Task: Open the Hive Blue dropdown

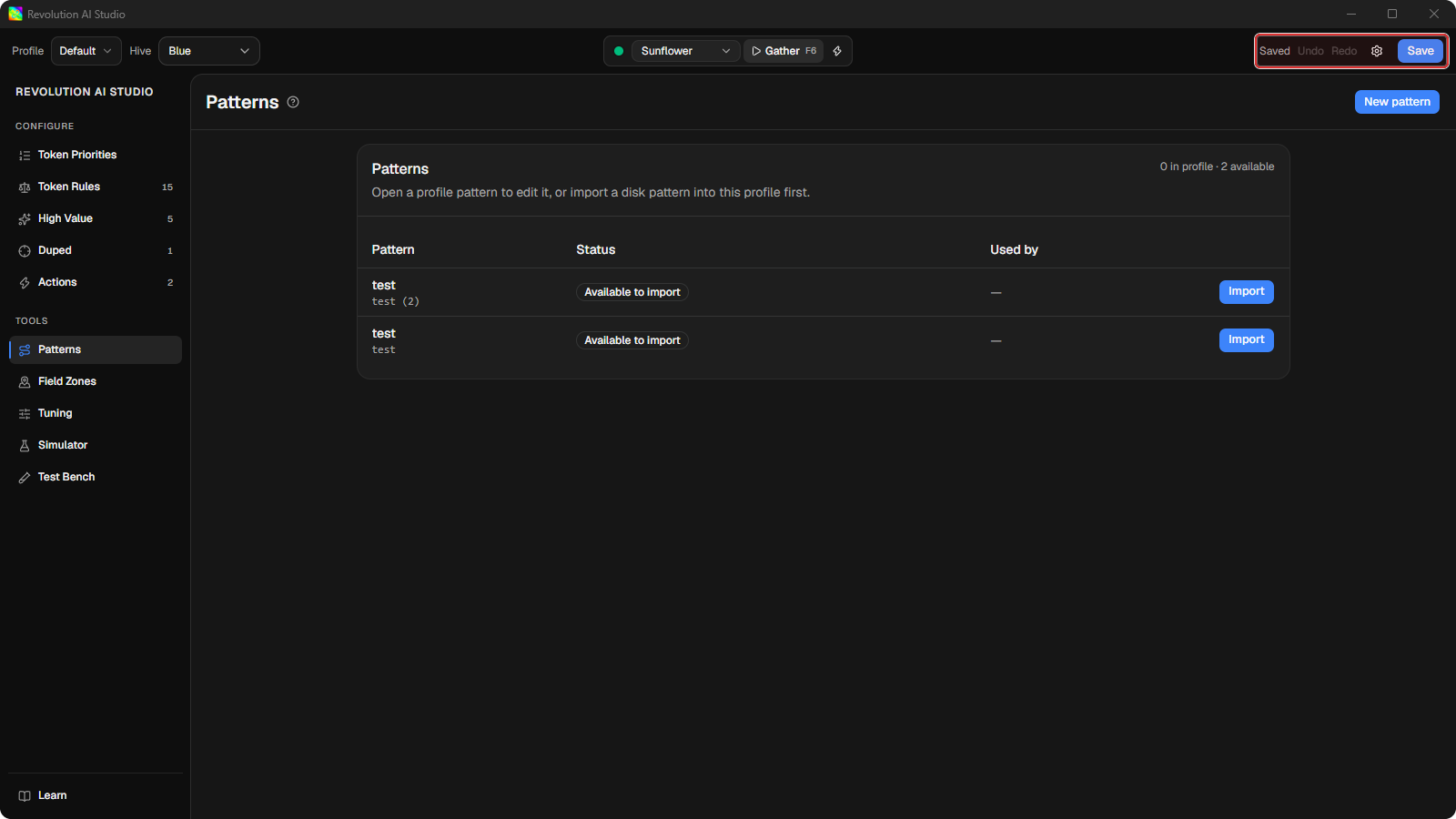Action: coord(209,51)
